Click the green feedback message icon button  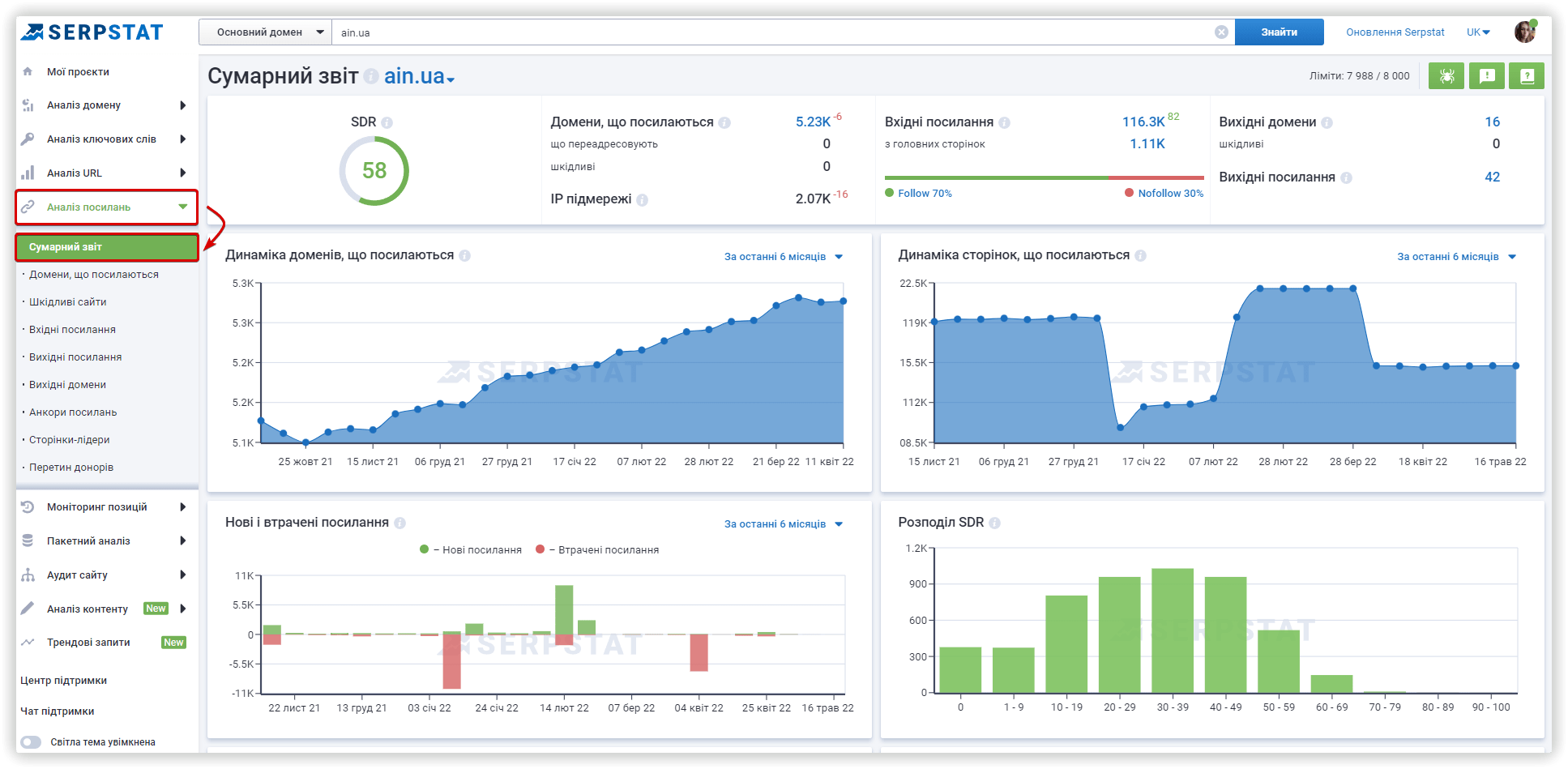coord(1487,76)
